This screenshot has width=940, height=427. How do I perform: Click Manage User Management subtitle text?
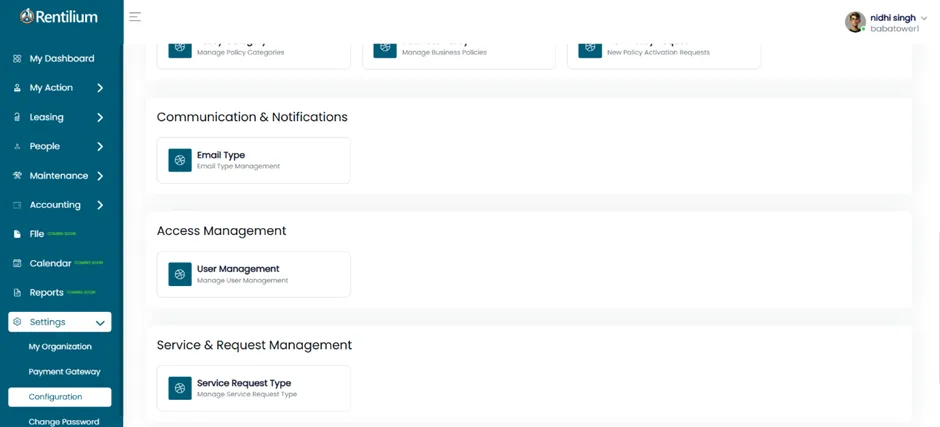[x=242, y=281]
